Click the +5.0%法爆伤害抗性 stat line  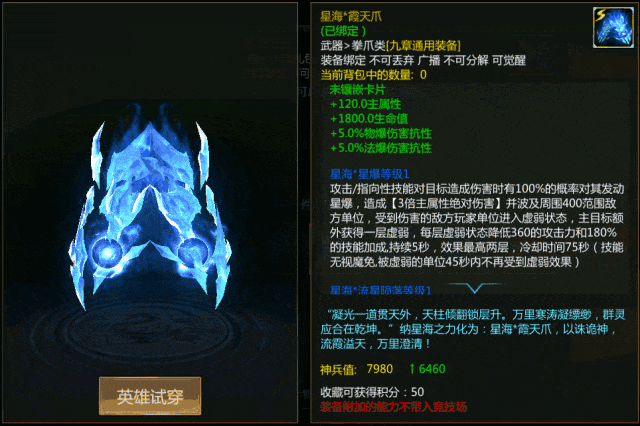point(381,148)
